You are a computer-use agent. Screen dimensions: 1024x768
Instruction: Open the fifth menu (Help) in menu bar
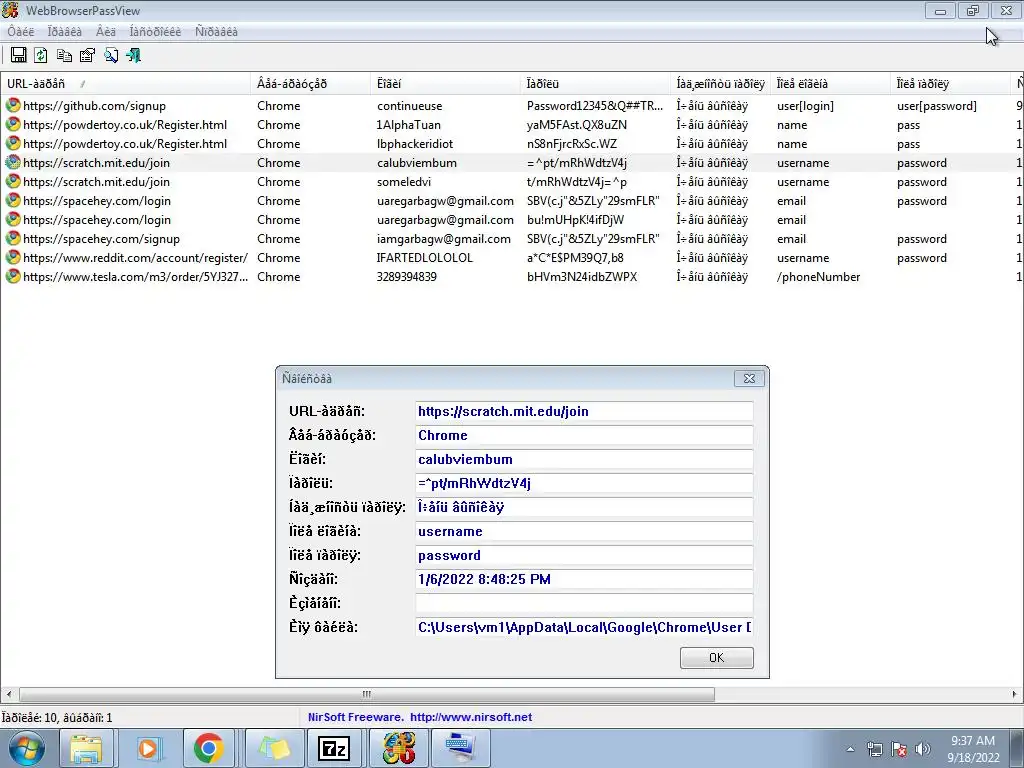coord(216,31)
